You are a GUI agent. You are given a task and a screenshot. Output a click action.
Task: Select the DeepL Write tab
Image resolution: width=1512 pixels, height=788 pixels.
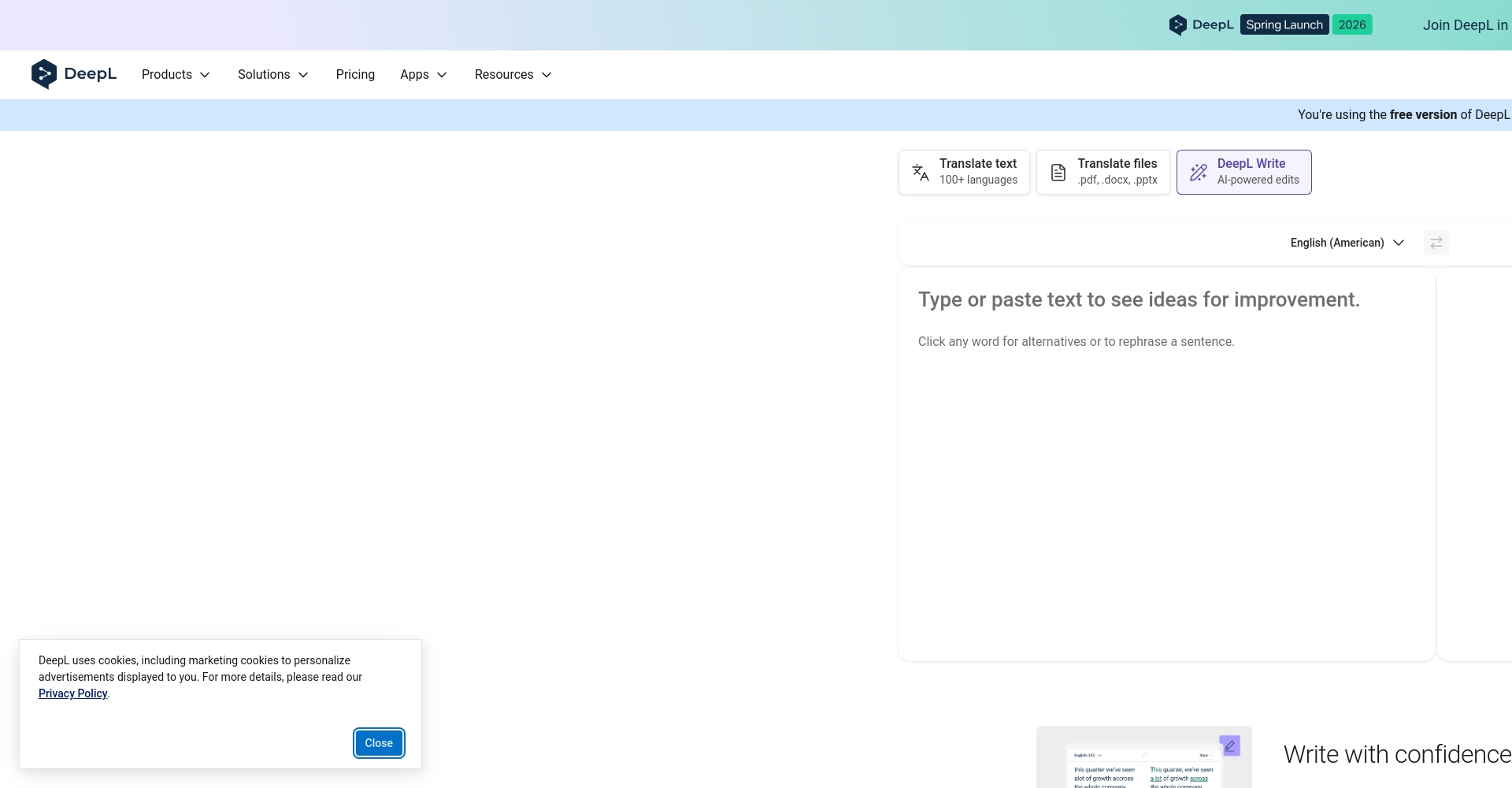(x=1243, y=172)
